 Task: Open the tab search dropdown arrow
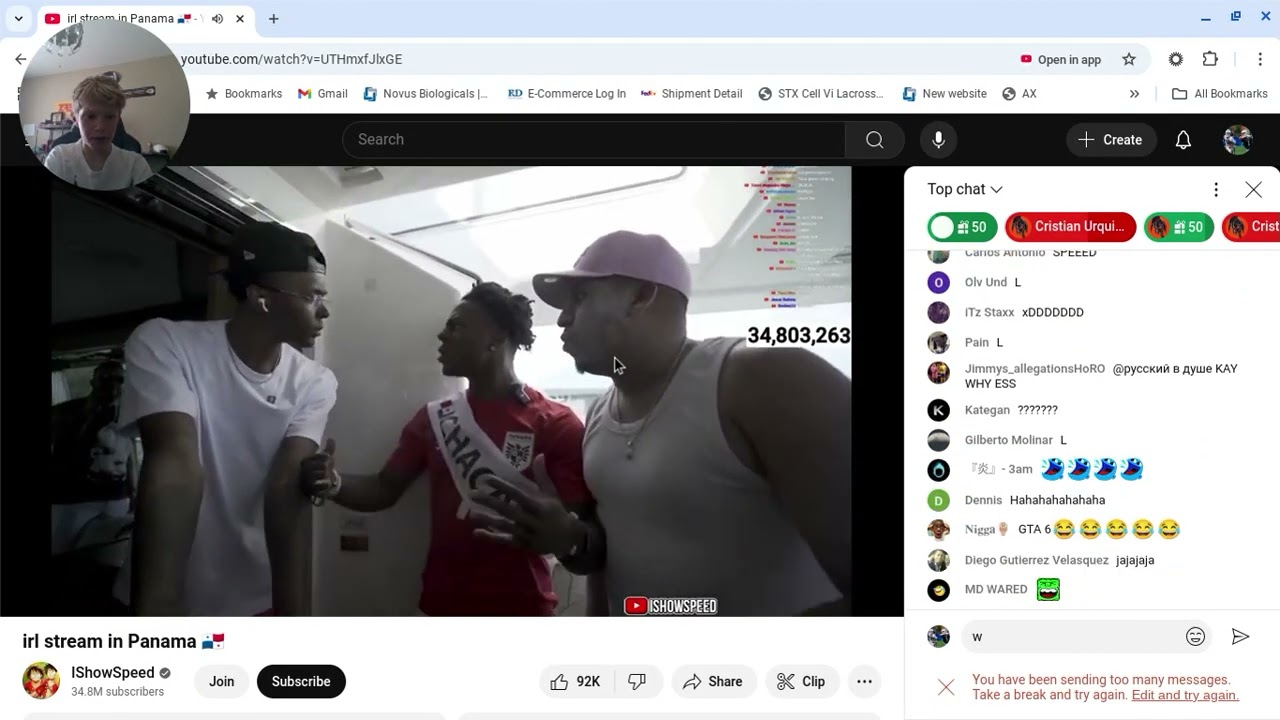tap(18, 19)
